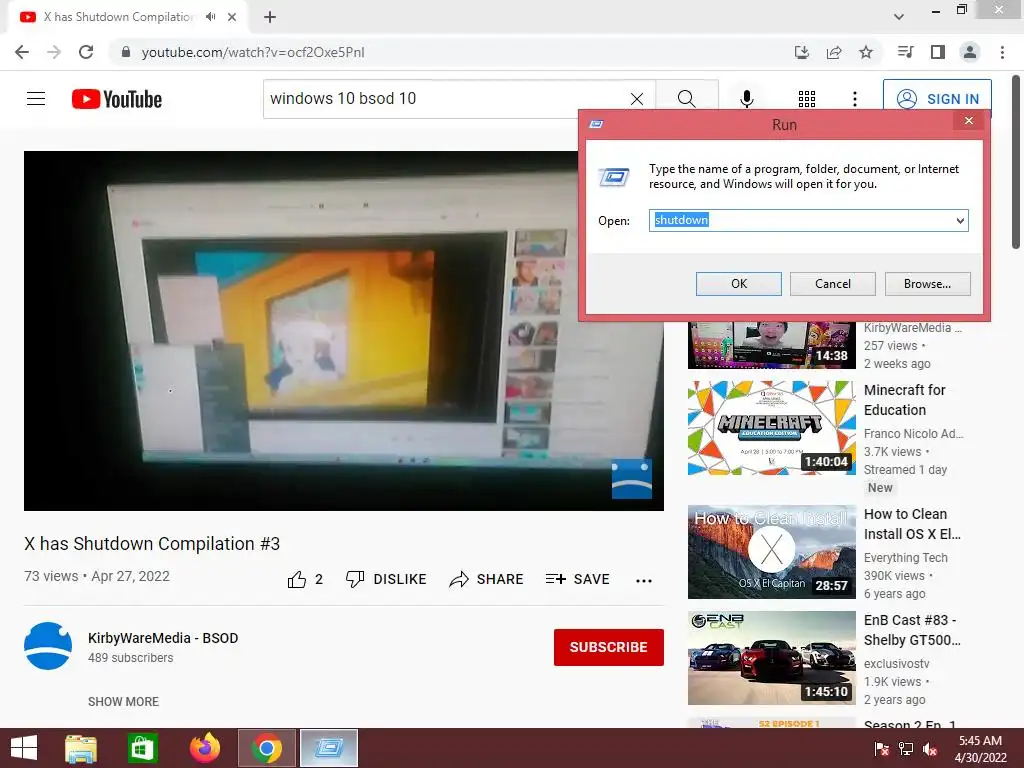The height and width of the screenshot is (768, 1024).
Task: Click Browse... in the Run dialog
Action: pyautogui.click(x=927, y=284)
